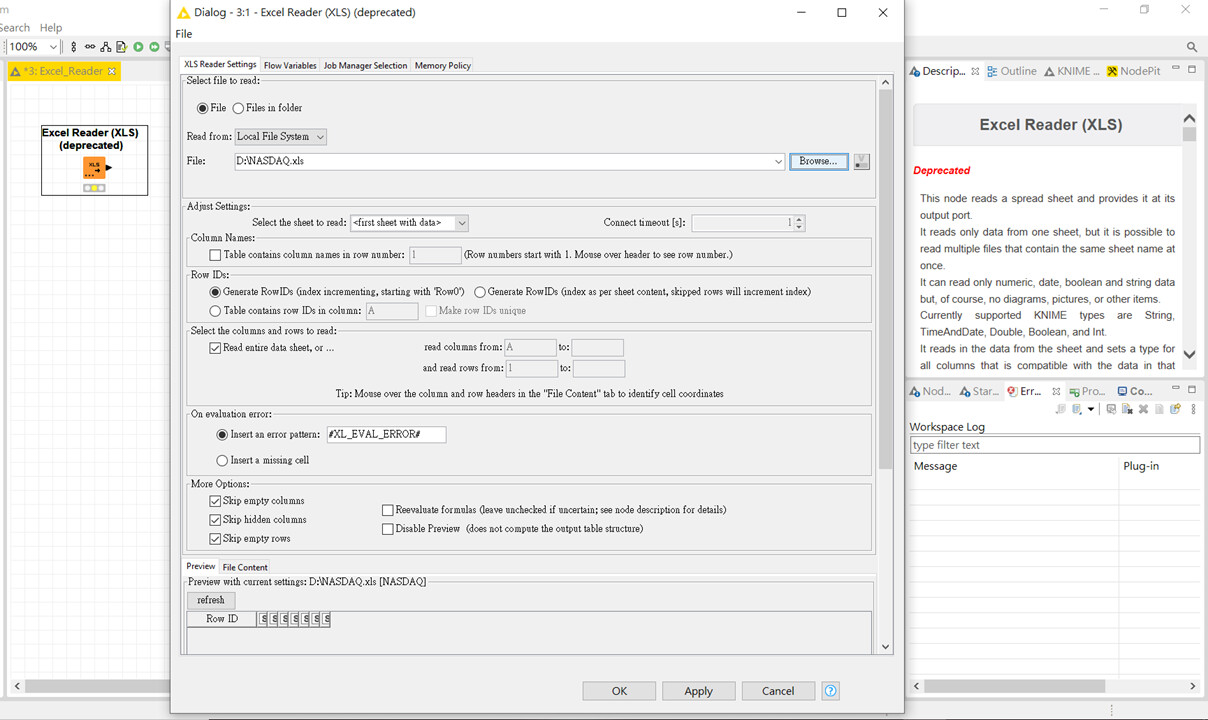Image resolution: width=1208 pixels, height=720 pixels.
Task: Click the orange XLS node icon
Action: pyautogui.click(x=94, y=167)
